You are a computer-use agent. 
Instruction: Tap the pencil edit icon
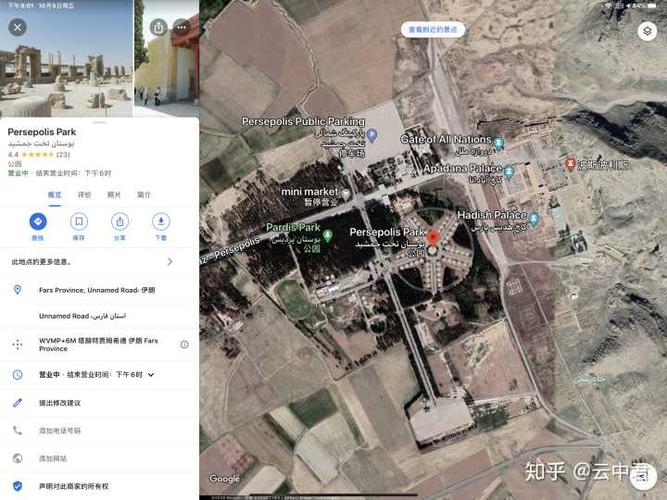(17, 403)
